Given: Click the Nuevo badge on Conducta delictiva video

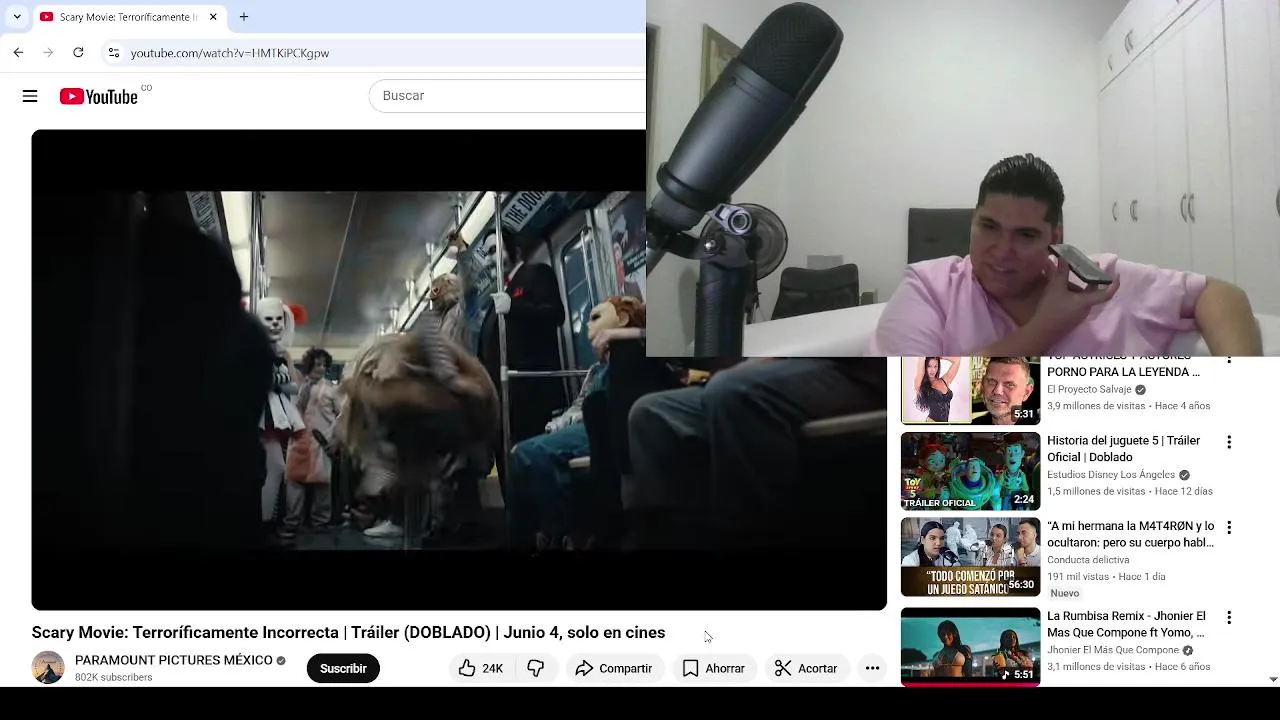Looking at the screenshot, I should coord(1064,593).
